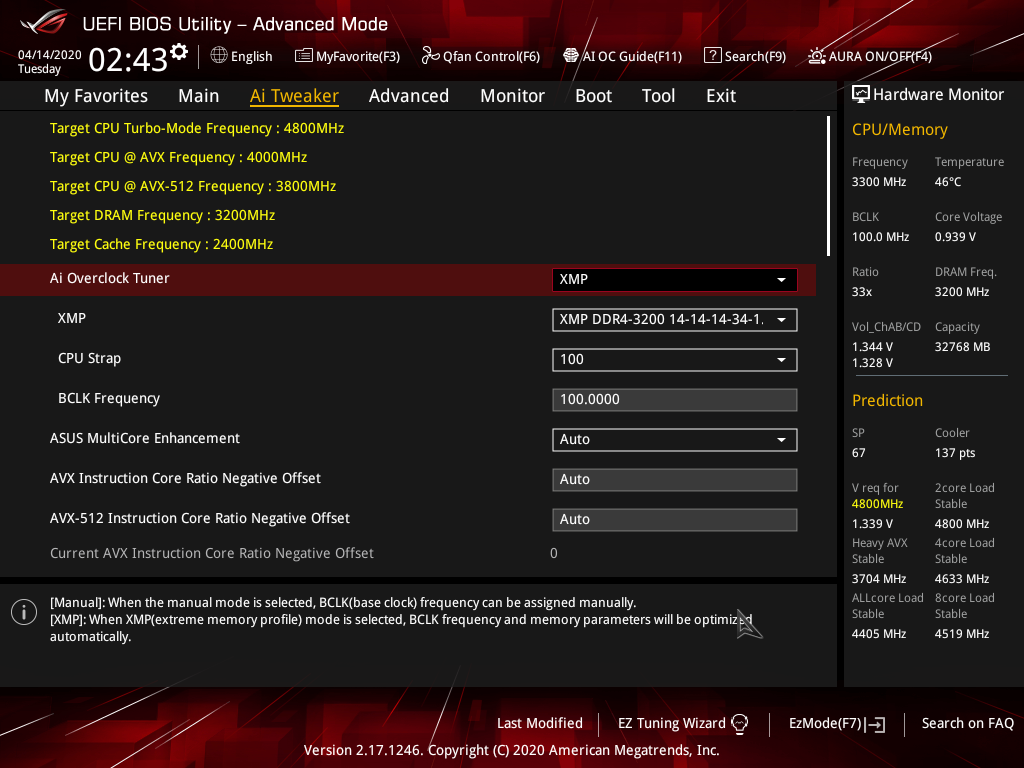Click 137 pts cooler value
Image resolution: width=1024 pixels, height=768 pixels.
click(x=955, y=453)
